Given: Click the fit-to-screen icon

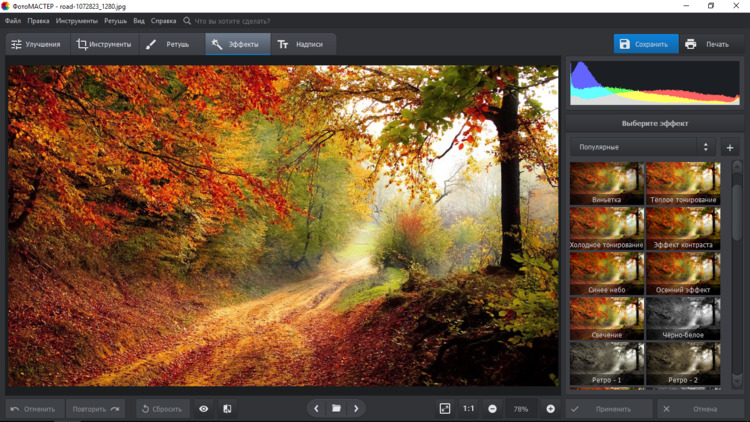Looking at the screenshot, I should point(445,409).
